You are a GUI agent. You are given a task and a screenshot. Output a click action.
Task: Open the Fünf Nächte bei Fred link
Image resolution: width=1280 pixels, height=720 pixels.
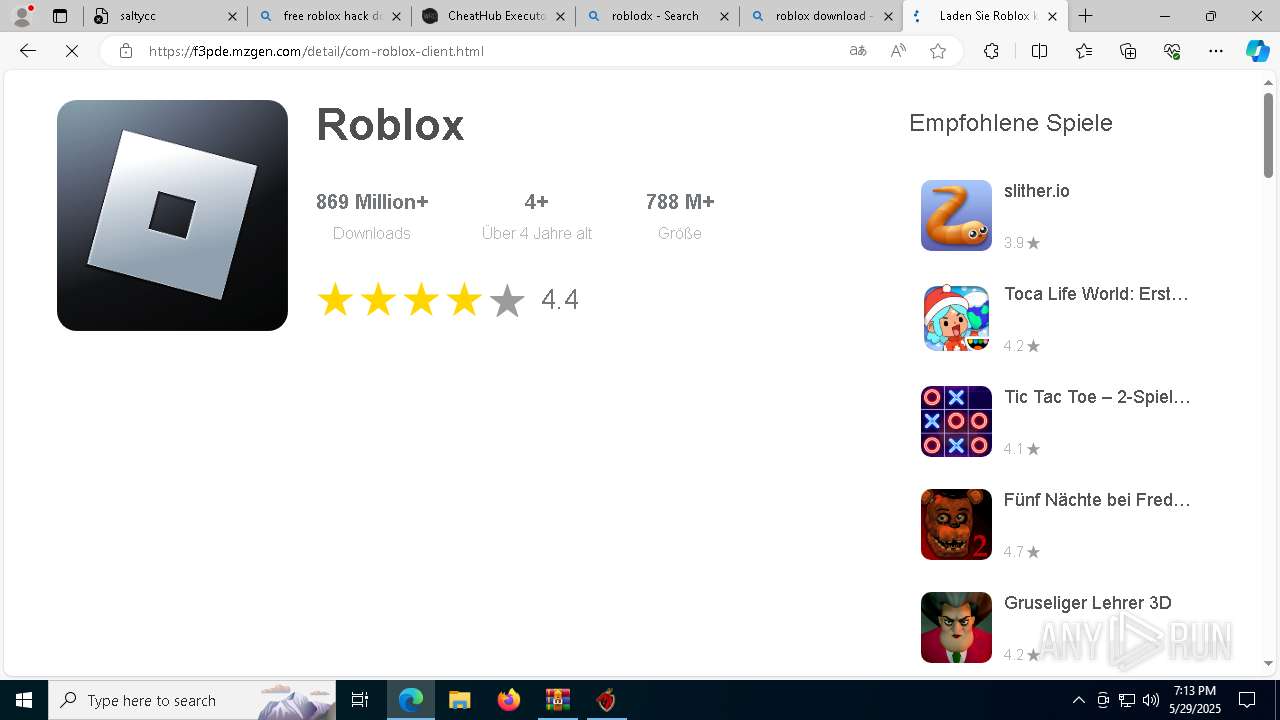point(1097,500)
